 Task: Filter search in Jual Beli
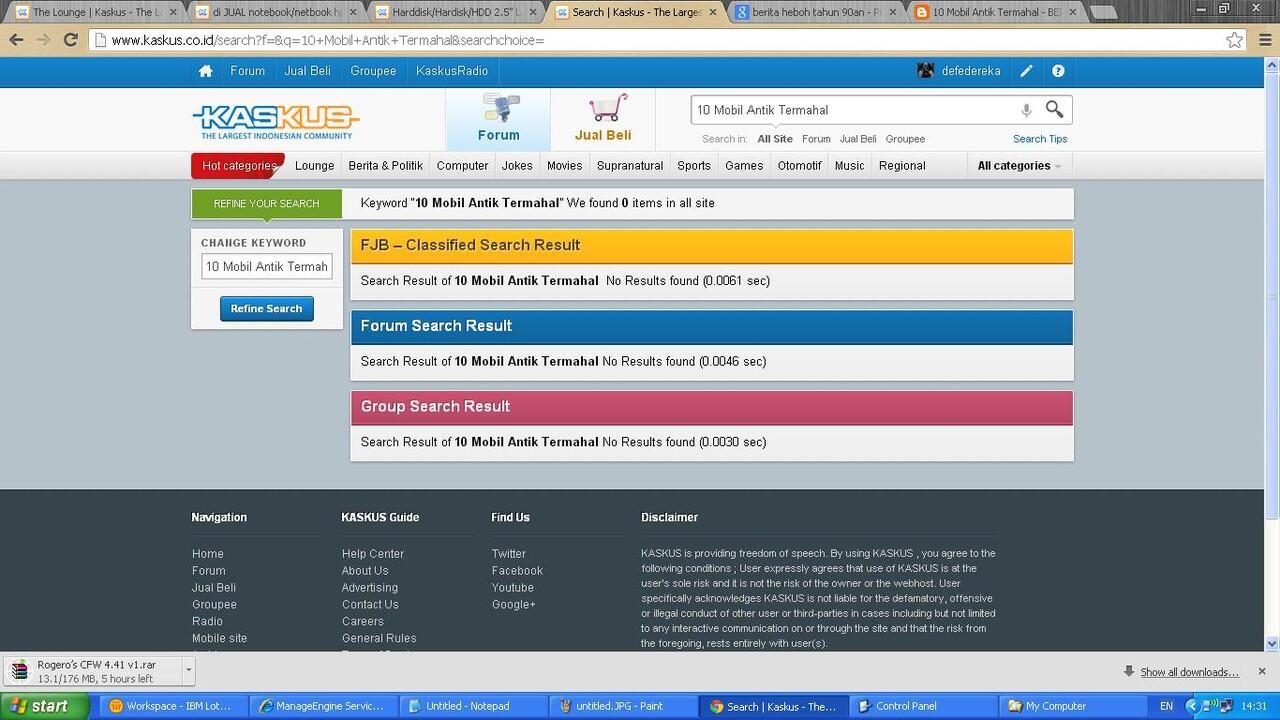[x=858, y=139]
